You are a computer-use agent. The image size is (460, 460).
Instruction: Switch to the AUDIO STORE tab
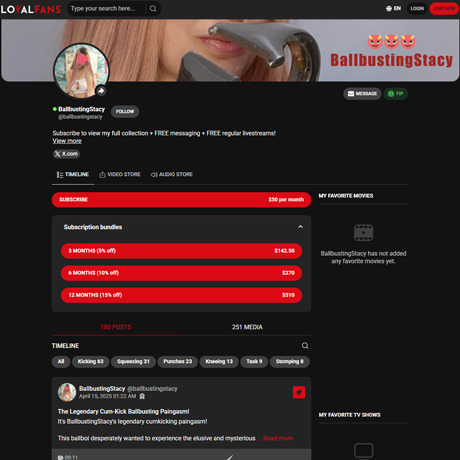coord(172,174)
